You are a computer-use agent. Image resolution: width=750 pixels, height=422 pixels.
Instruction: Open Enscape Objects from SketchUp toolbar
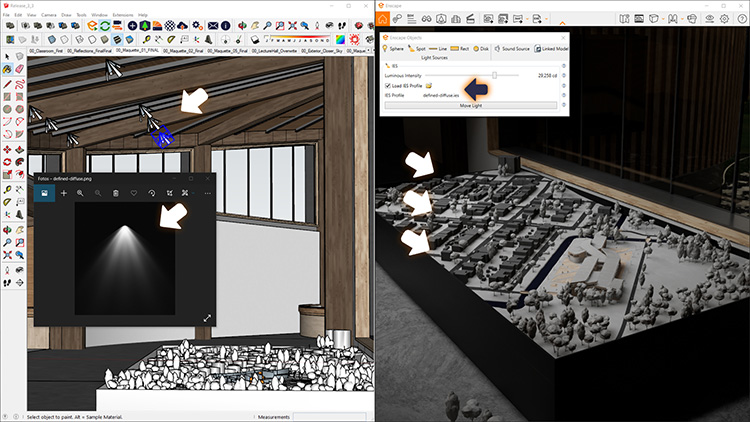(132, 25)
